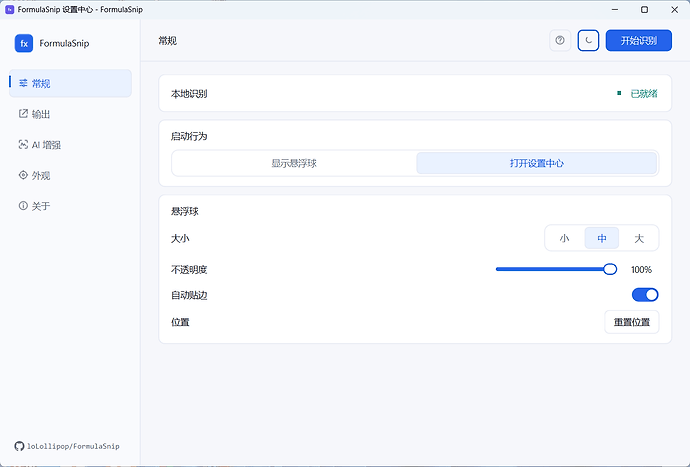Click the 输出 export icon in sidebar
The image size is (690, 467).
pos(23,114)
